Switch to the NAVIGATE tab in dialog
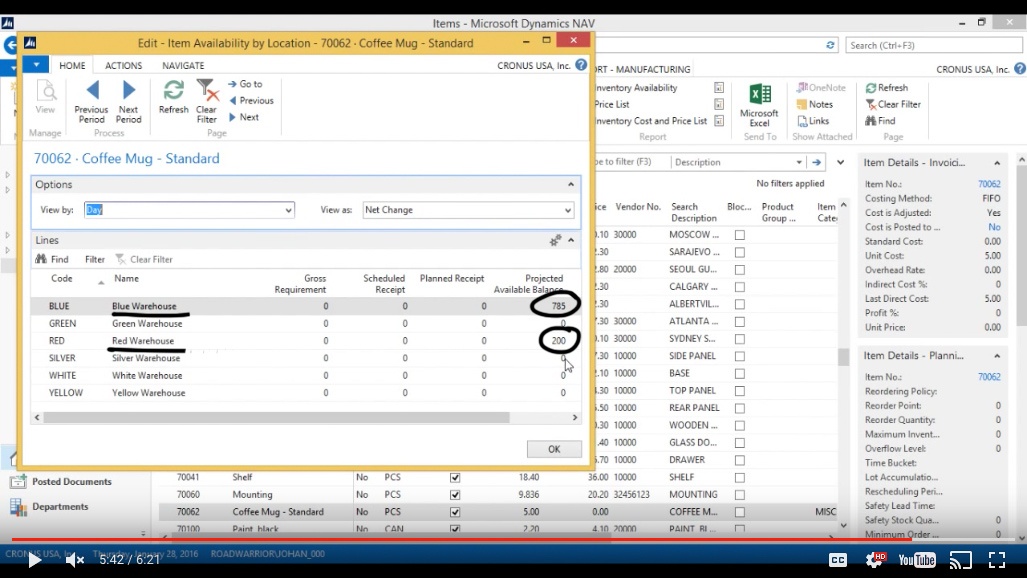Image resolution: width=1027 pixels, height=578 pixels. pyautogui.click(x=183, y=66)
